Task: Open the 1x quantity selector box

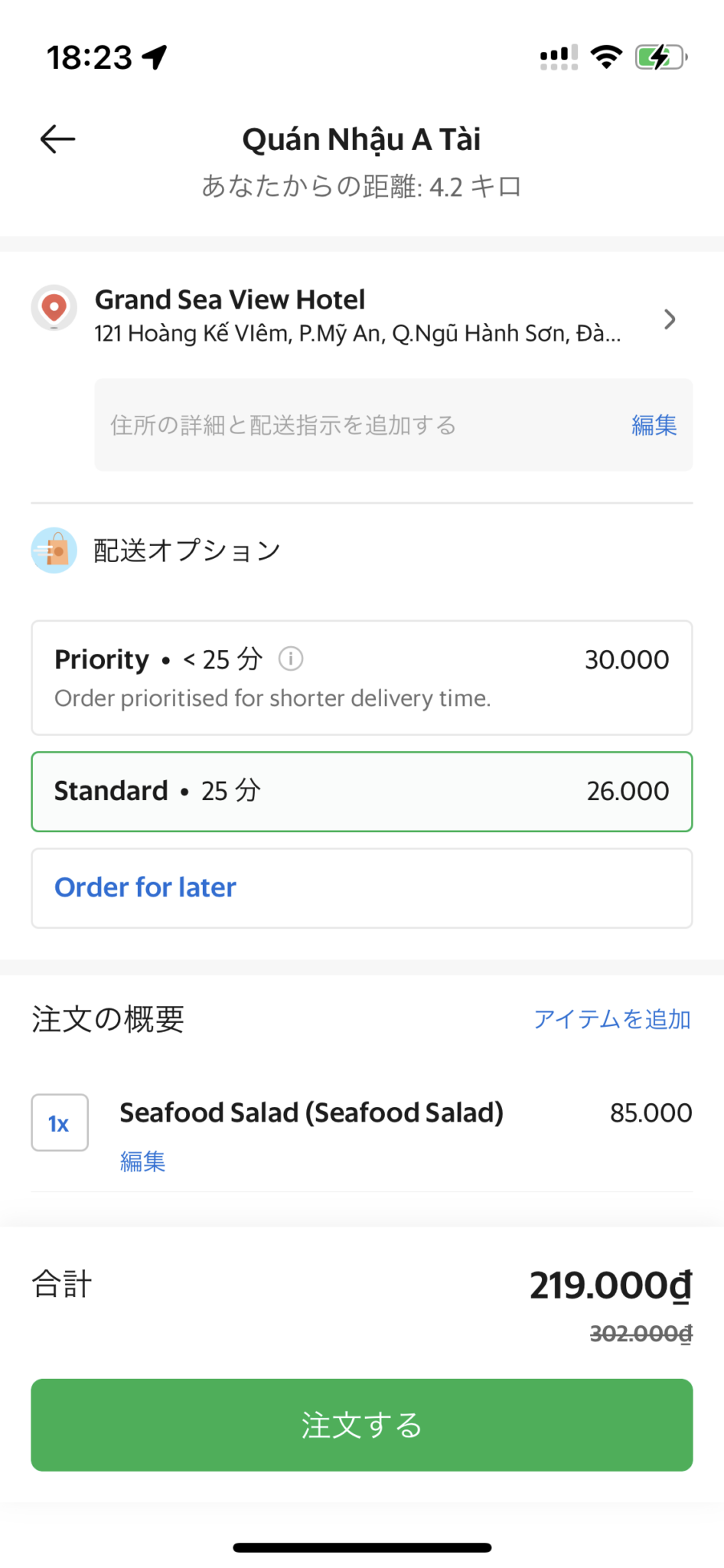Action: click(60, 1122)
